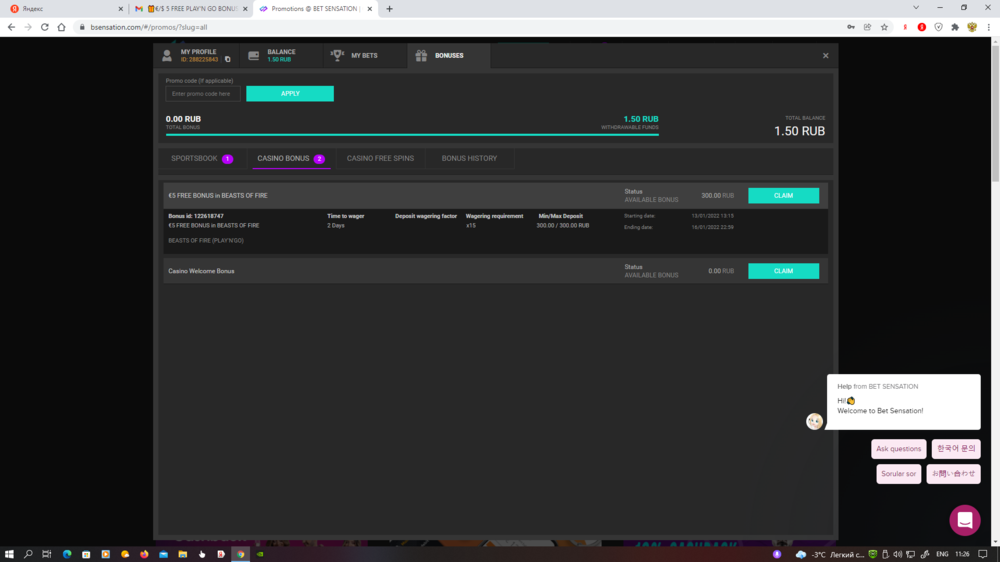Bookmark this page with star icon
1000x562 pixels.
coord(884,27)
